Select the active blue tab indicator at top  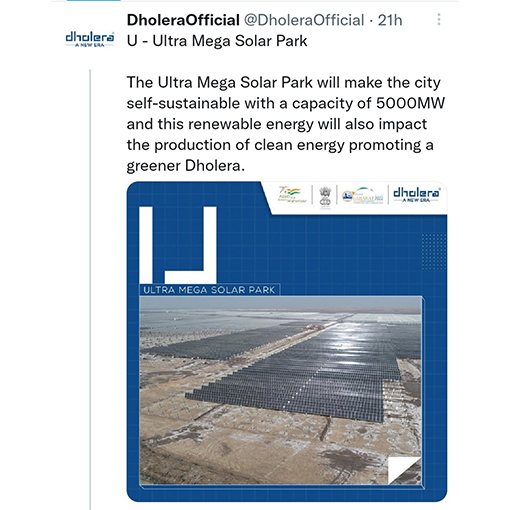click(x=93, y=1)
